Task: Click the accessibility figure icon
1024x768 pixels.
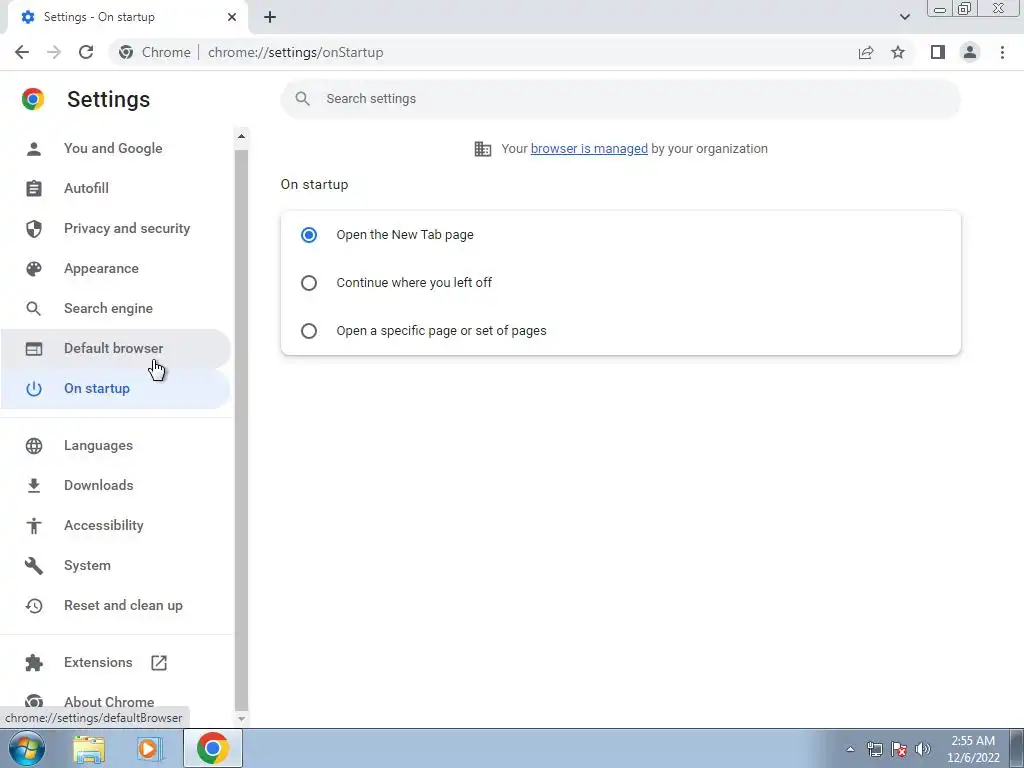Action: [x=34, y=526]
